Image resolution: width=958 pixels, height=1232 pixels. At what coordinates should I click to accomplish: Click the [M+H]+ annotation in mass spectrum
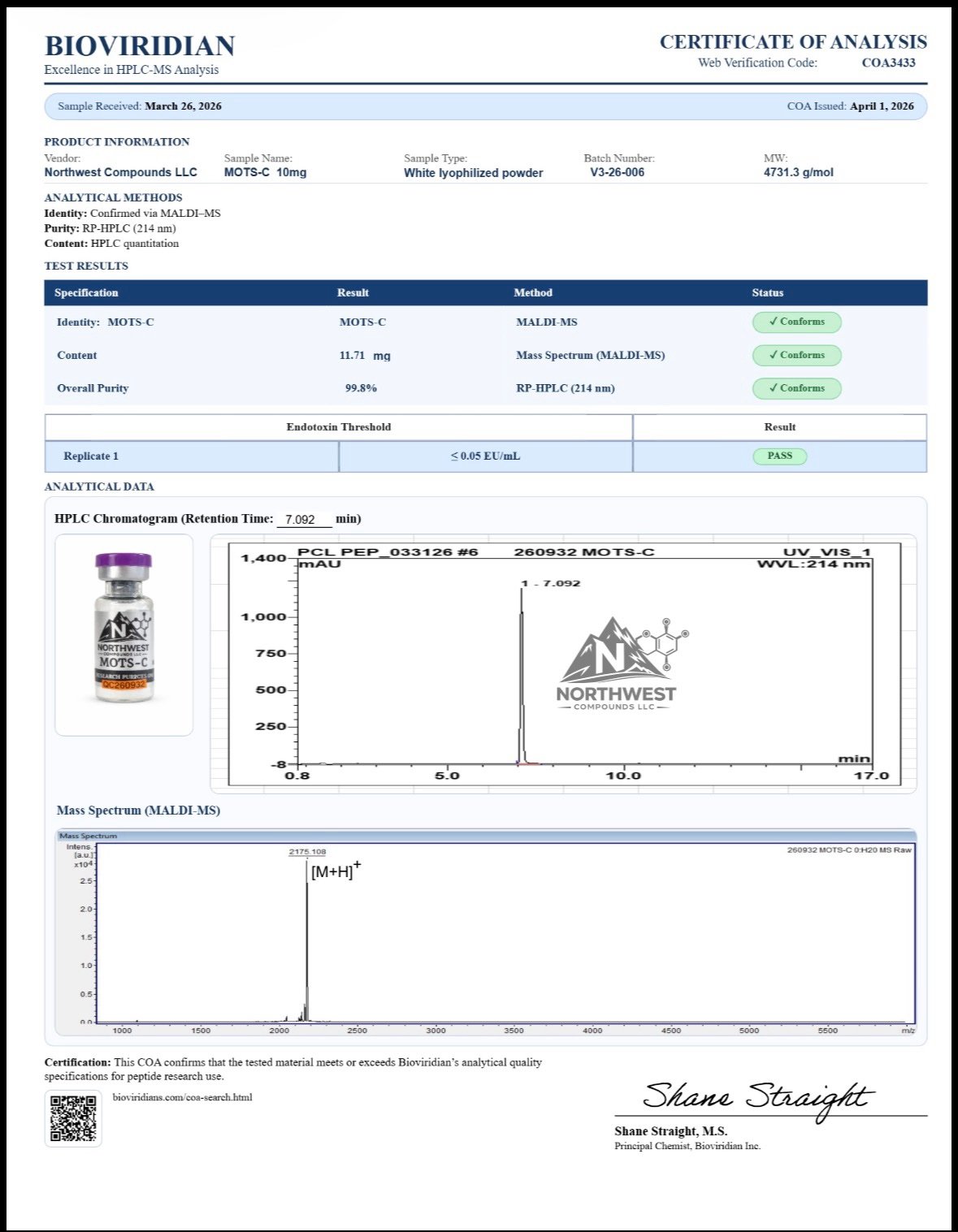coord(335,871)
